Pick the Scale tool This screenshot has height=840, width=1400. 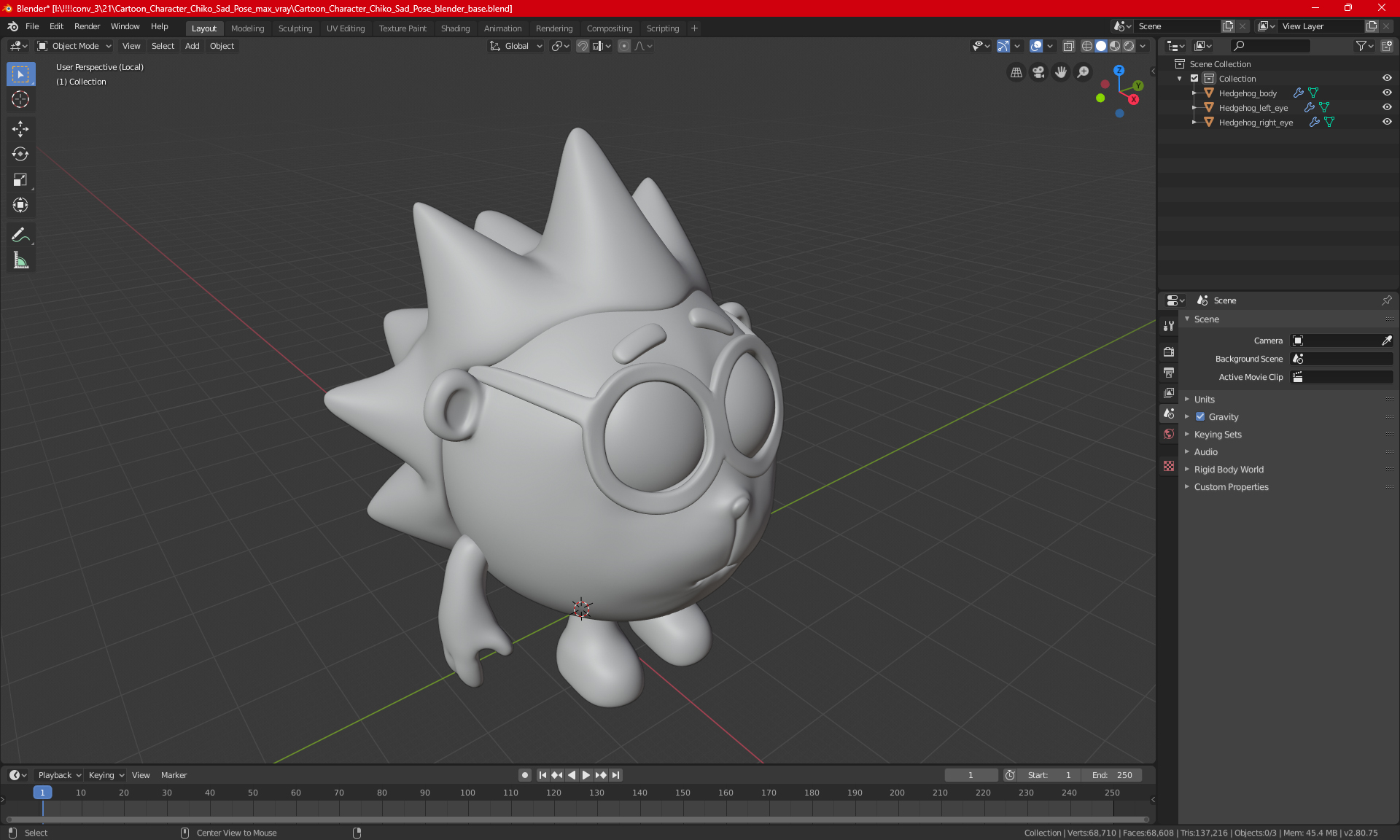[20, 180]
